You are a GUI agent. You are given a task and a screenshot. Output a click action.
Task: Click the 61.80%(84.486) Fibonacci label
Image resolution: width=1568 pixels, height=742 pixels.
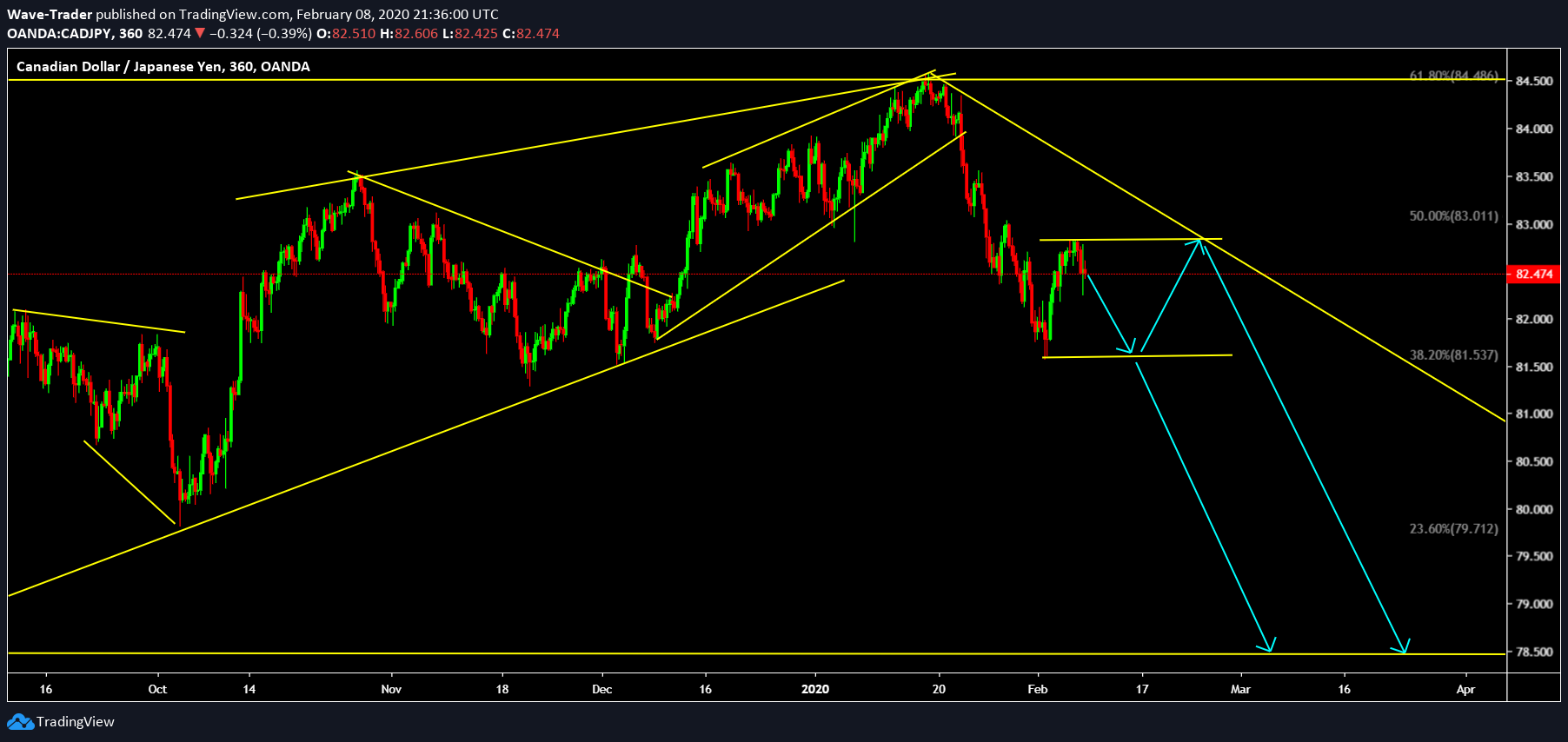click(1454, 76)
